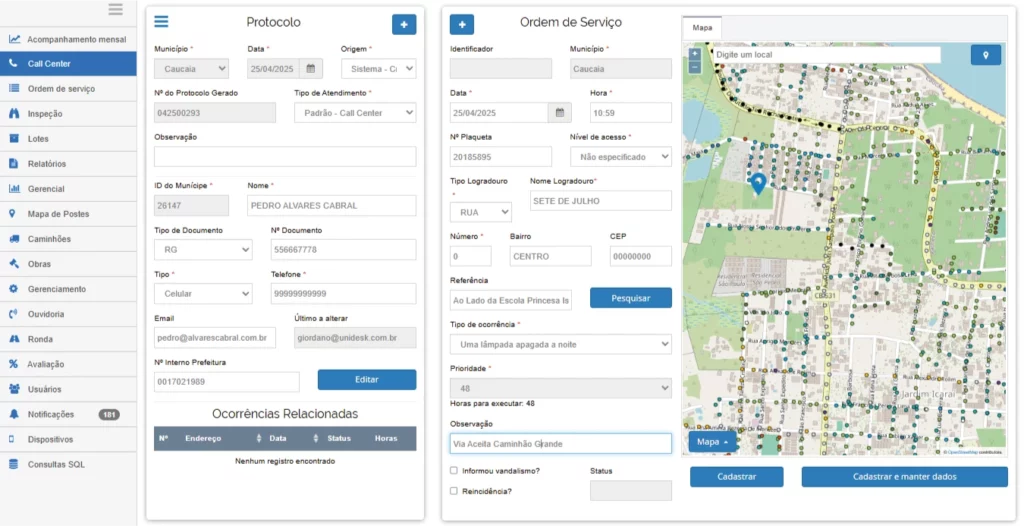1024x526 pixels.
Task: Click the plus button in Protocolo header
Action: (404, 24)
